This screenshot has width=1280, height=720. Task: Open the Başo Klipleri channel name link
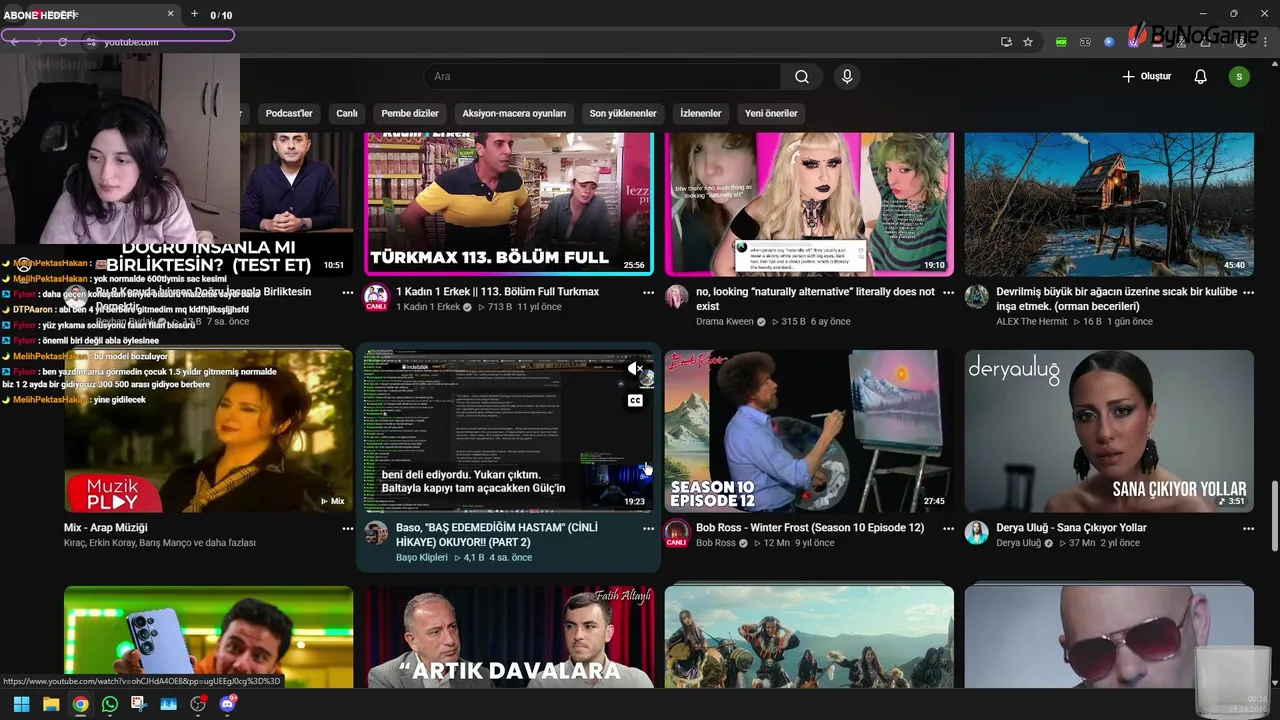click(x=421, y=557)
